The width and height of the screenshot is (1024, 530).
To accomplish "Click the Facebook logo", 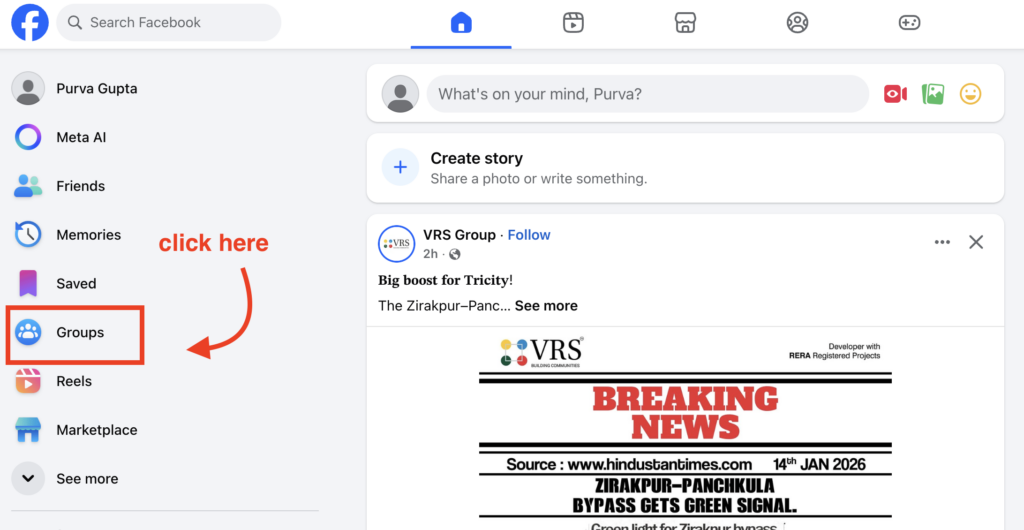I will (30, 23).
